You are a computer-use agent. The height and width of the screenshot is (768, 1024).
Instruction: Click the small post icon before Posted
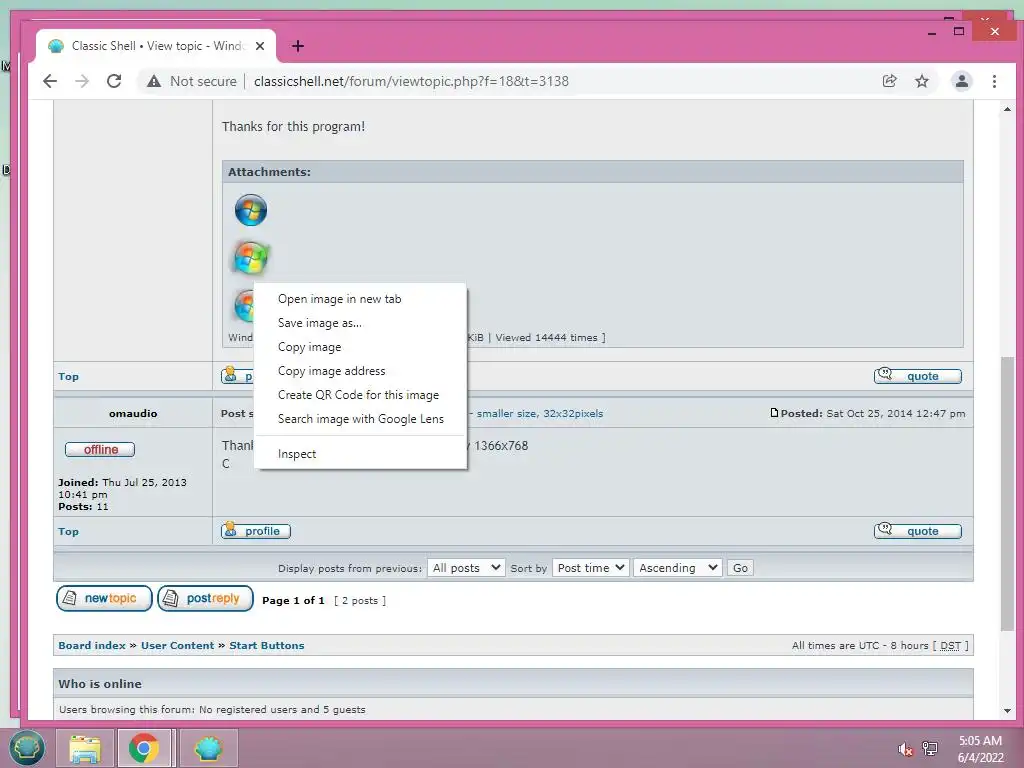(x=774, y=413)
